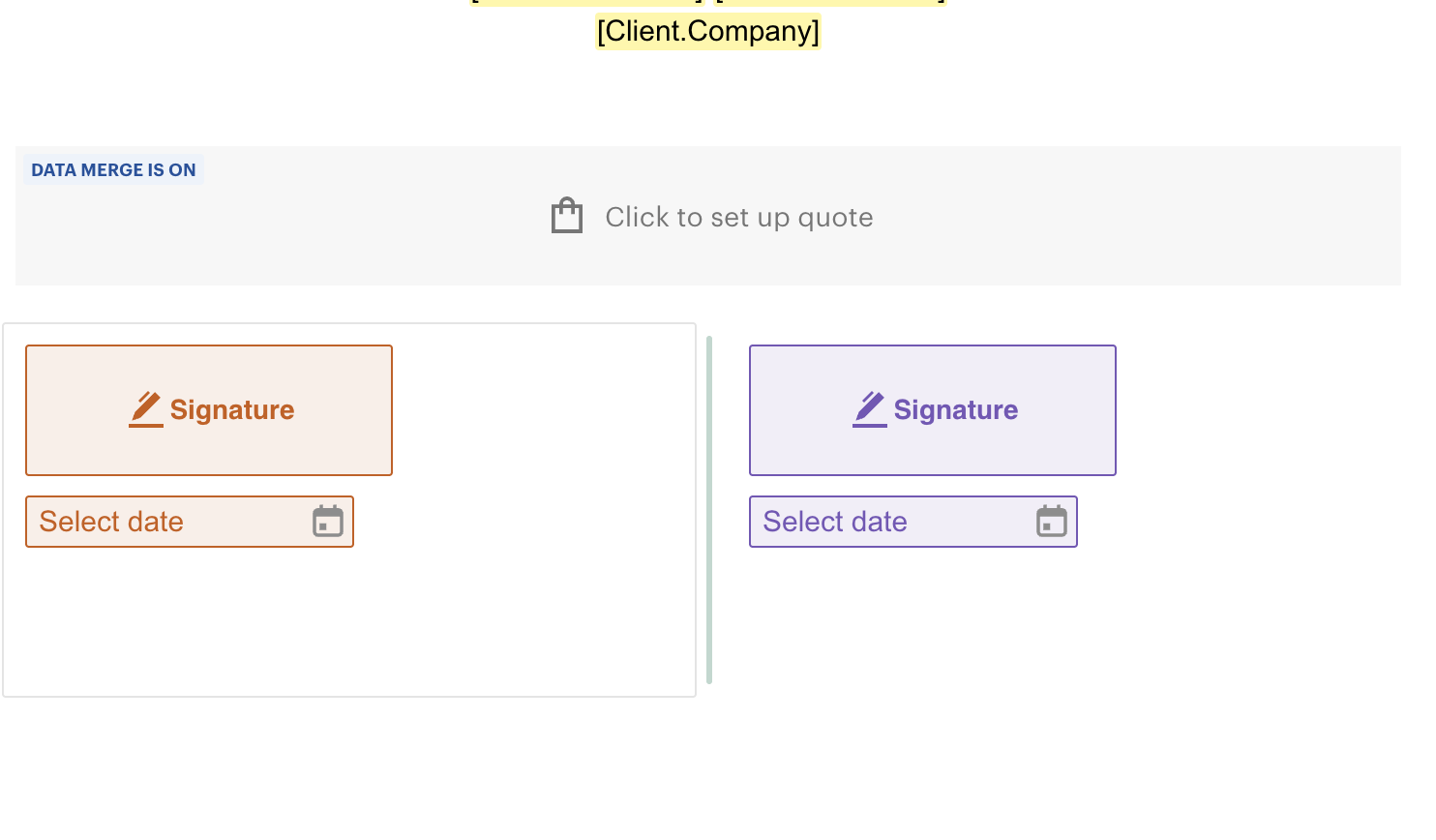This screenshot has height=840, width=1436.
Task: Click the left Signature field to assign signer
Action: [x=208, y=409]
